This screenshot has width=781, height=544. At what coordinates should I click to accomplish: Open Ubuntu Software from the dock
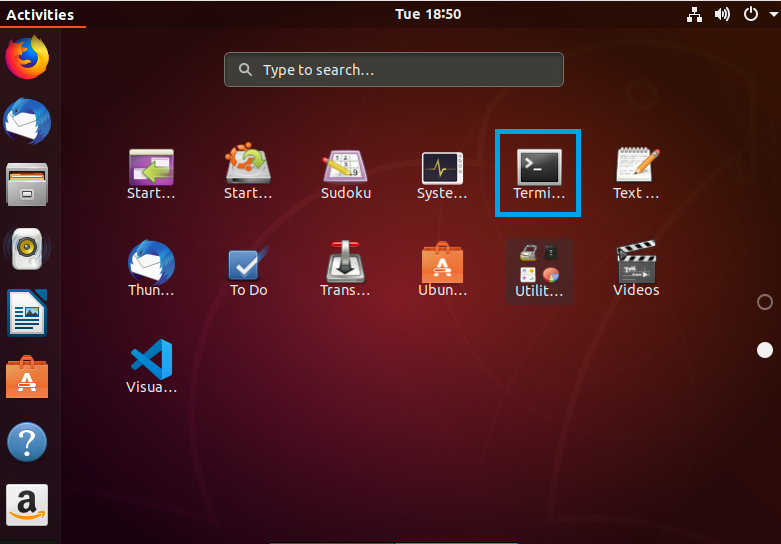point(27,377)
